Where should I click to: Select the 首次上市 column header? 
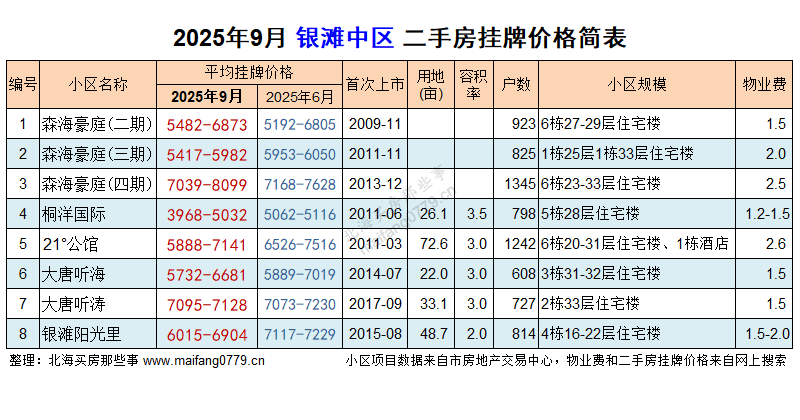pos(375,84)
